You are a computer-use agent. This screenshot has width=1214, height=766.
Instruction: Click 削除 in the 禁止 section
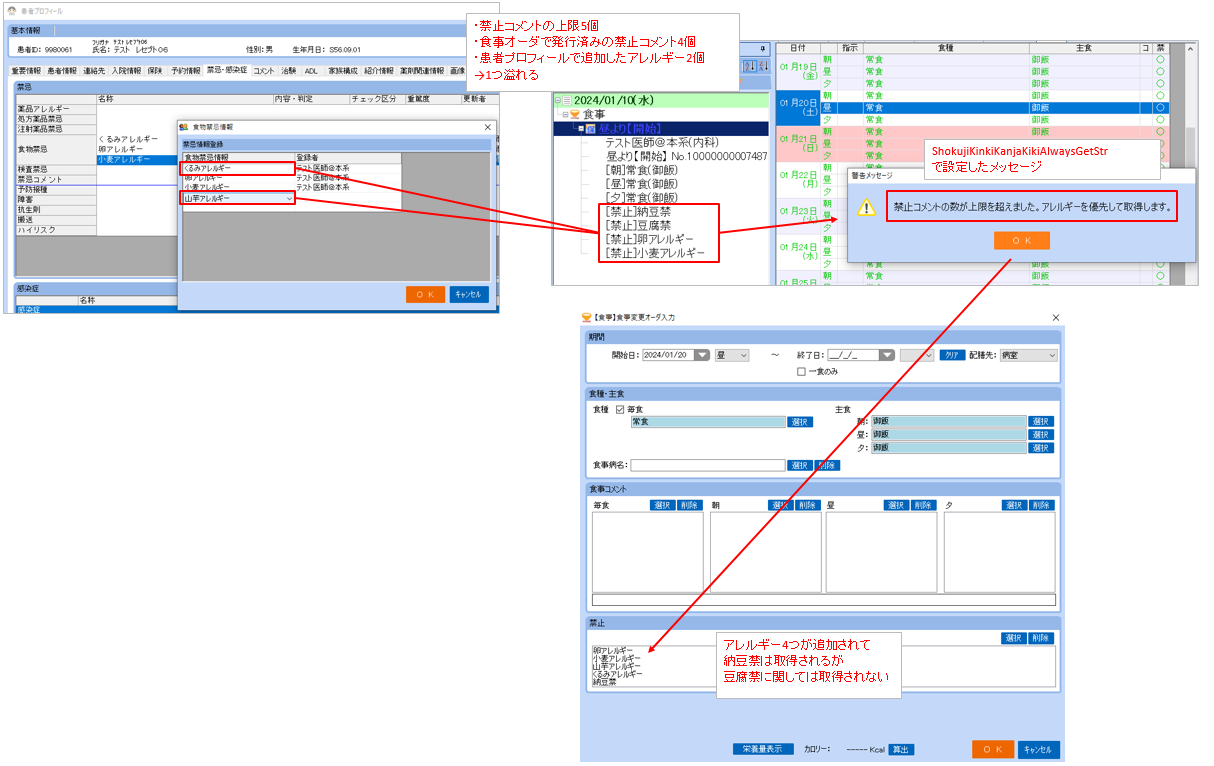pyautogui.click(x=1041, y=638)
